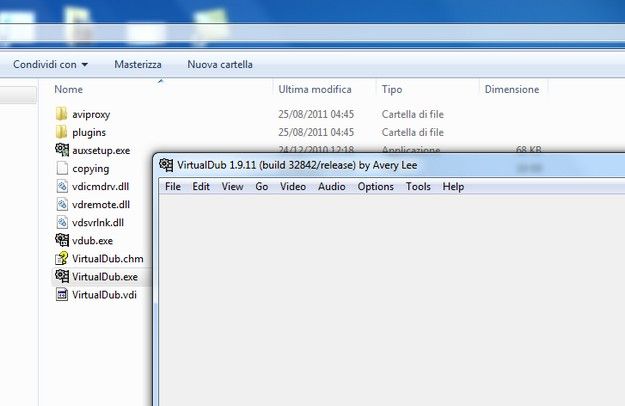Open the Options menu in VirtualDub
The height and width of the screenshot is (406, 625).
375,186
